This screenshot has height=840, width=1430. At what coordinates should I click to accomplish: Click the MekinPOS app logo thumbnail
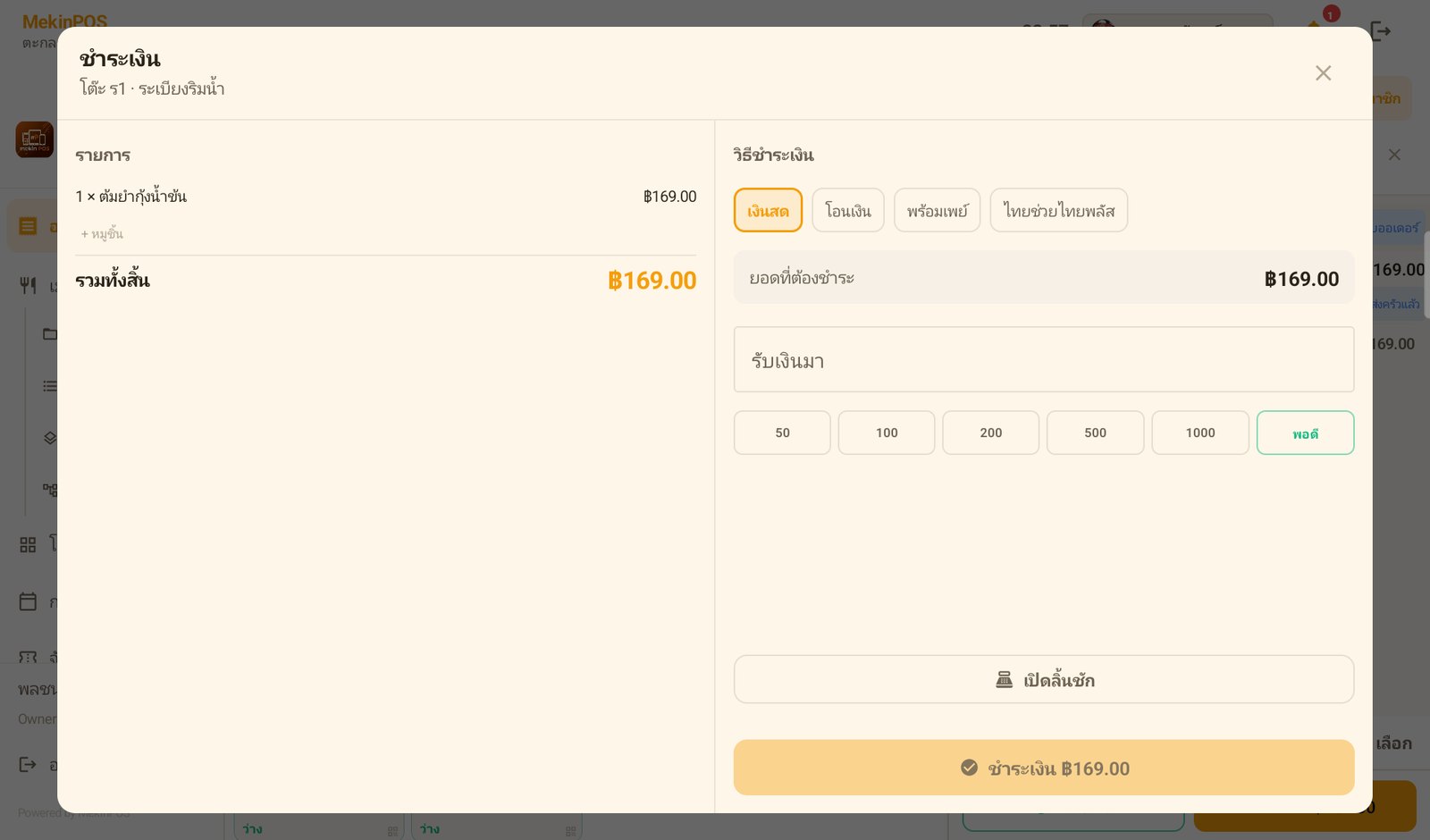(x=35, y=139)
